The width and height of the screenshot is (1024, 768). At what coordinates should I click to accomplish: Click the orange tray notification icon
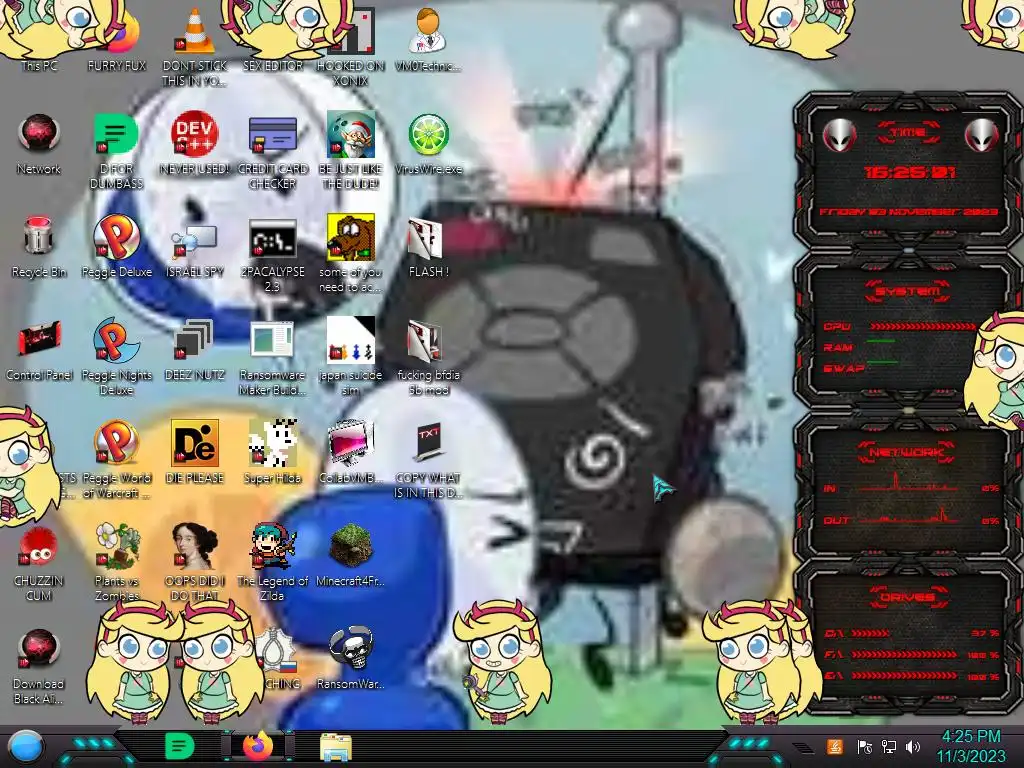tap(835, 746)
